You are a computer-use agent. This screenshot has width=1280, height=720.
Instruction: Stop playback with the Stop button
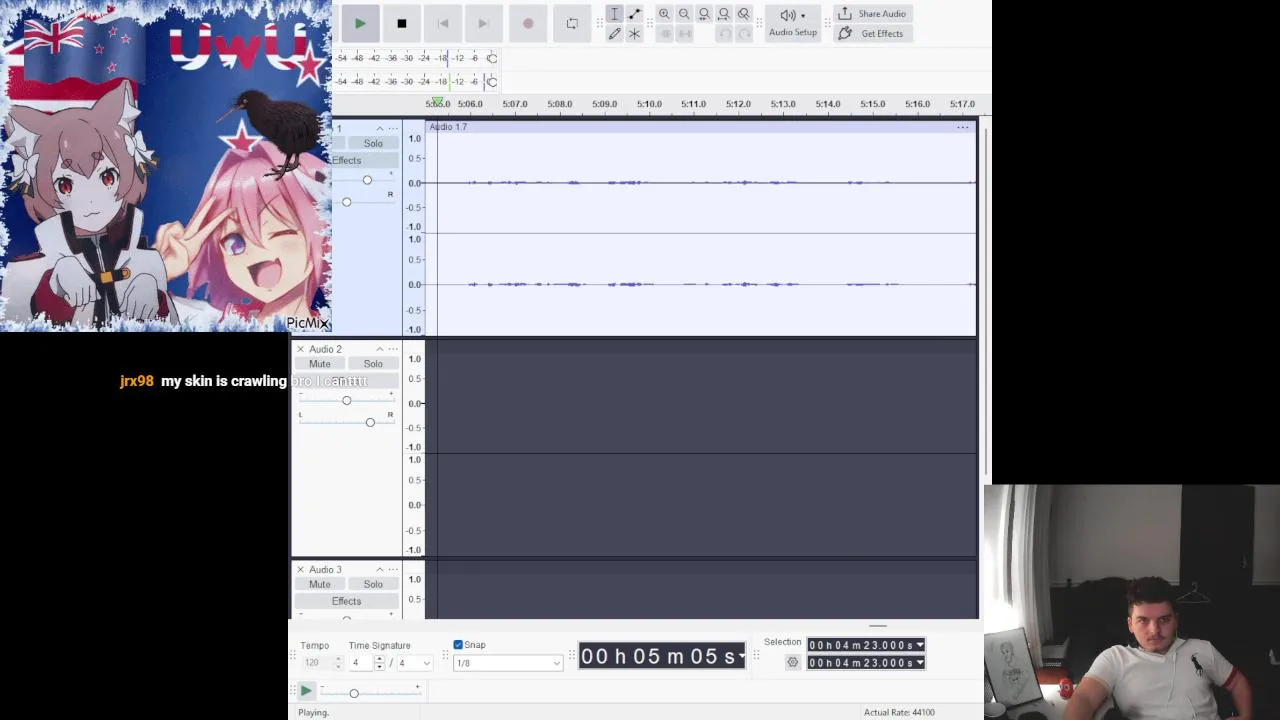click(x=401, y=23)
